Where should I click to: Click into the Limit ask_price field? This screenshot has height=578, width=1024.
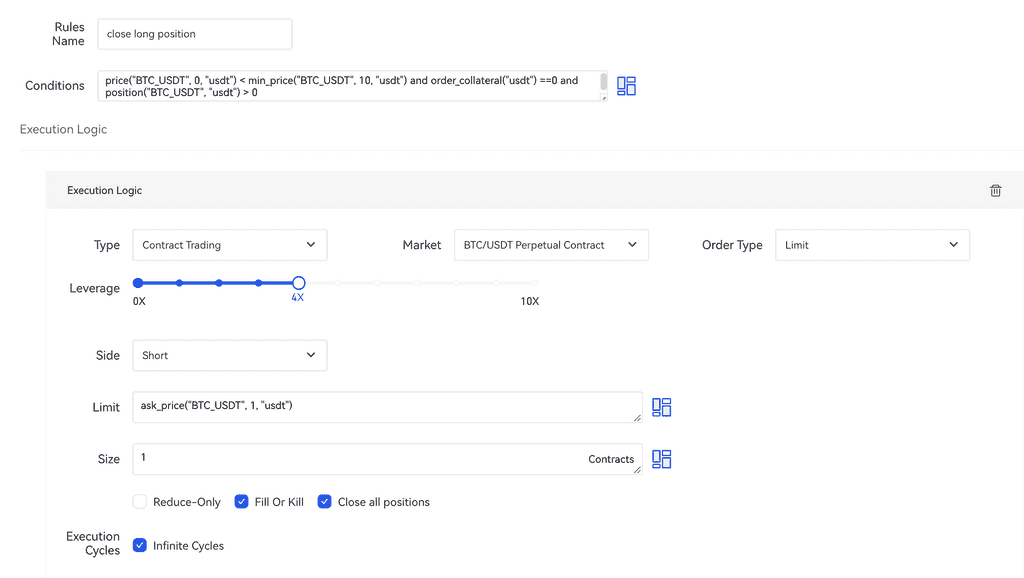[386, 407]
